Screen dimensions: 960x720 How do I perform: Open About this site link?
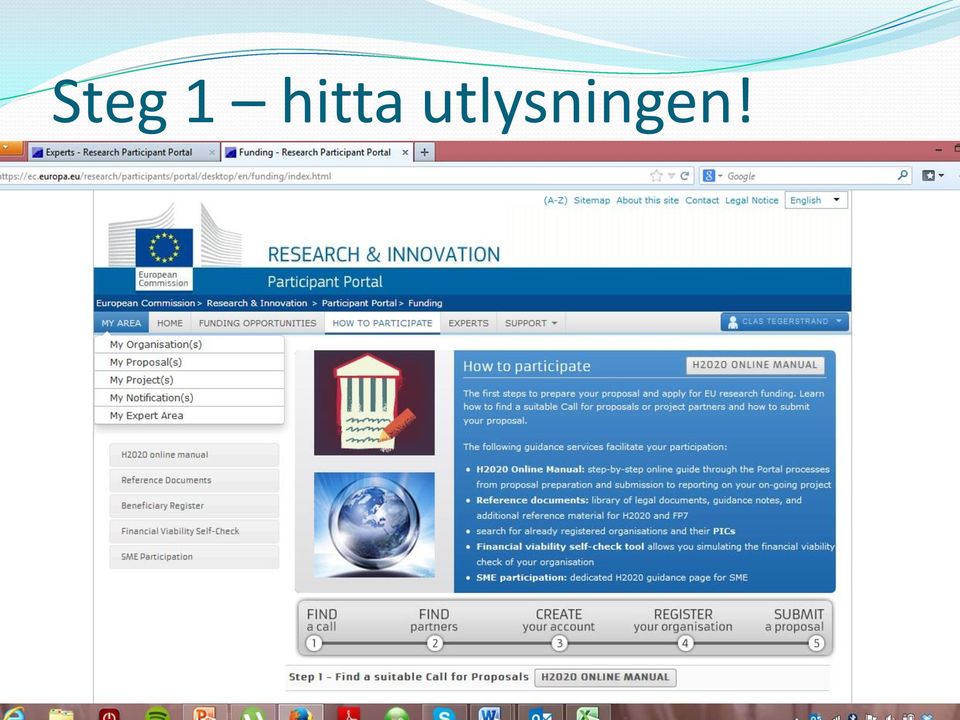click(648, 200)
